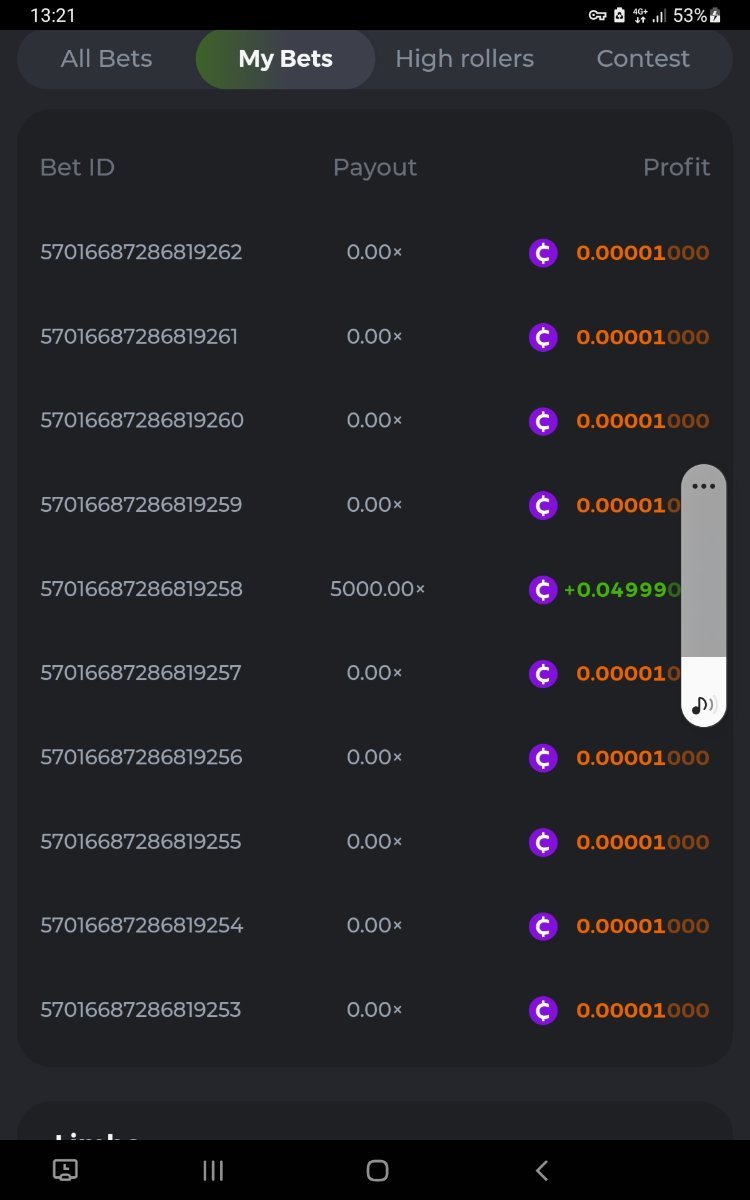This screenshot has height=1200, width=750.
Task: Tap the coin icon for bet ending 9255
Action: point(543,842)
